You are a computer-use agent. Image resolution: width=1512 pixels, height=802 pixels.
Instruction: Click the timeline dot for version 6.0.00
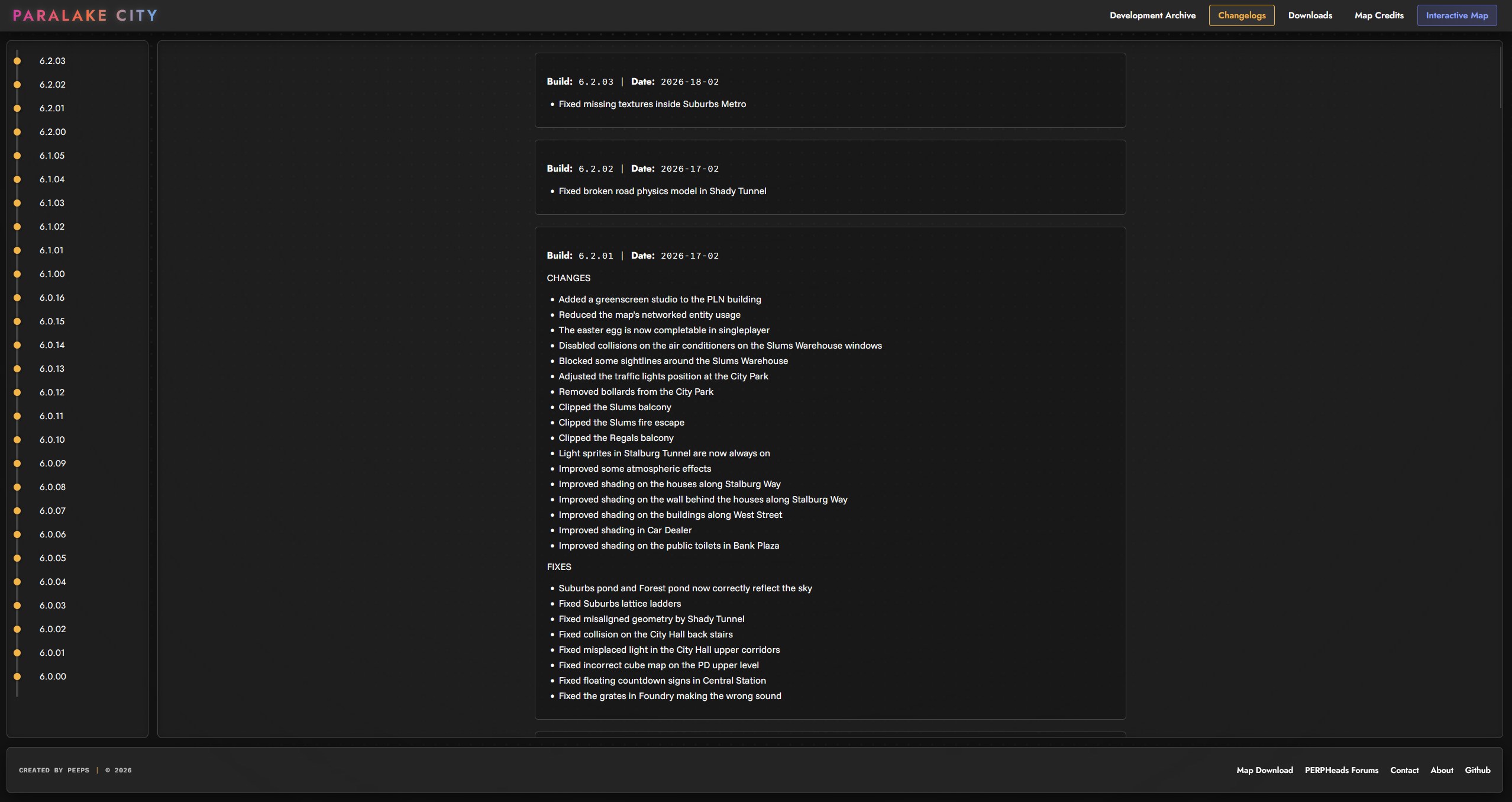pyautogui.click(x=17, y=677)
